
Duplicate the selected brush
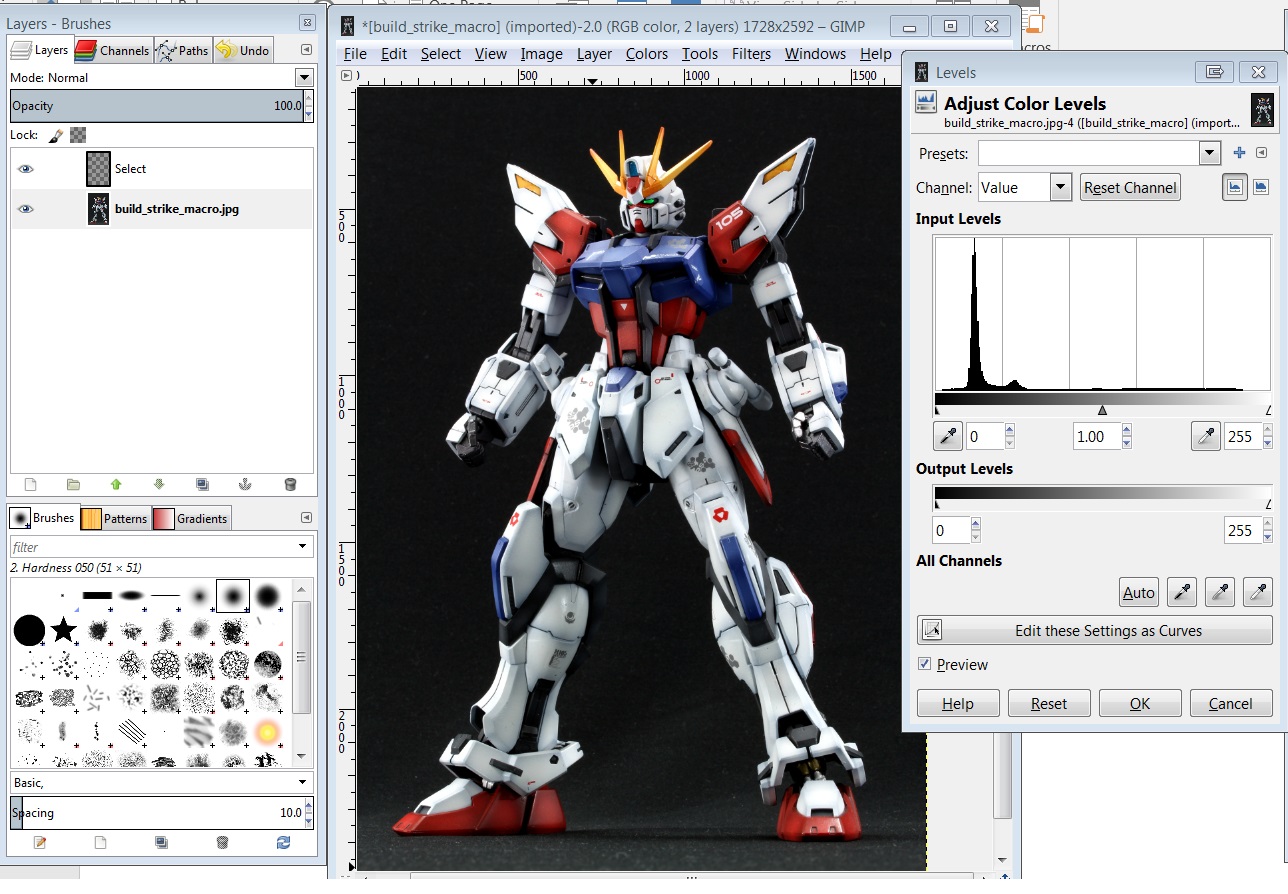coord(161,842)
